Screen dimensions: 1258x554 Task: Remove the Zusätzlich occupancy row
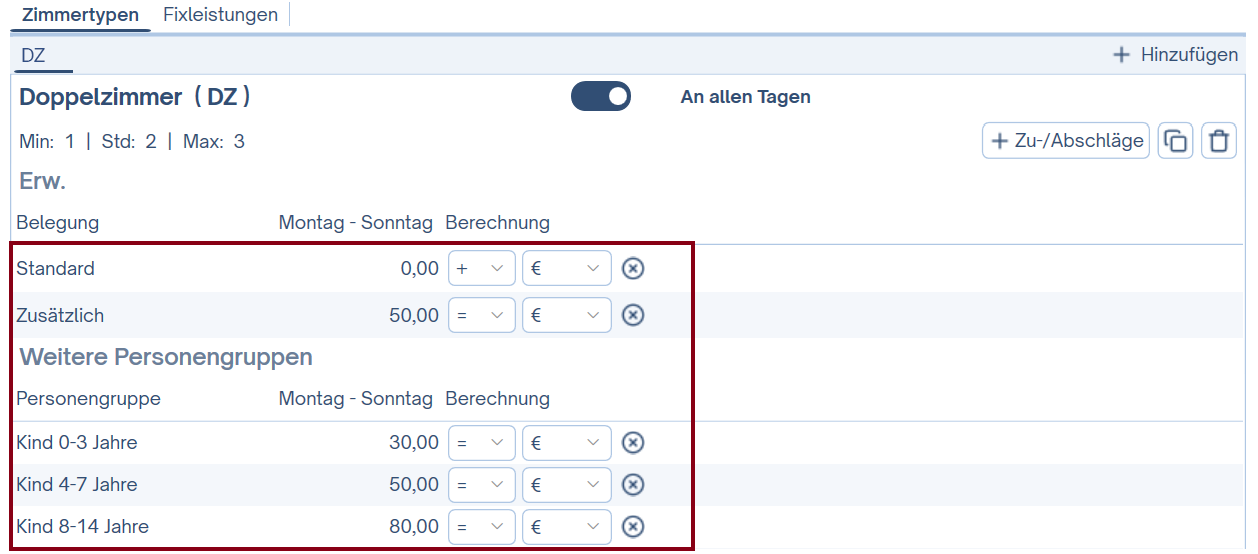click(x=632, y=315)
